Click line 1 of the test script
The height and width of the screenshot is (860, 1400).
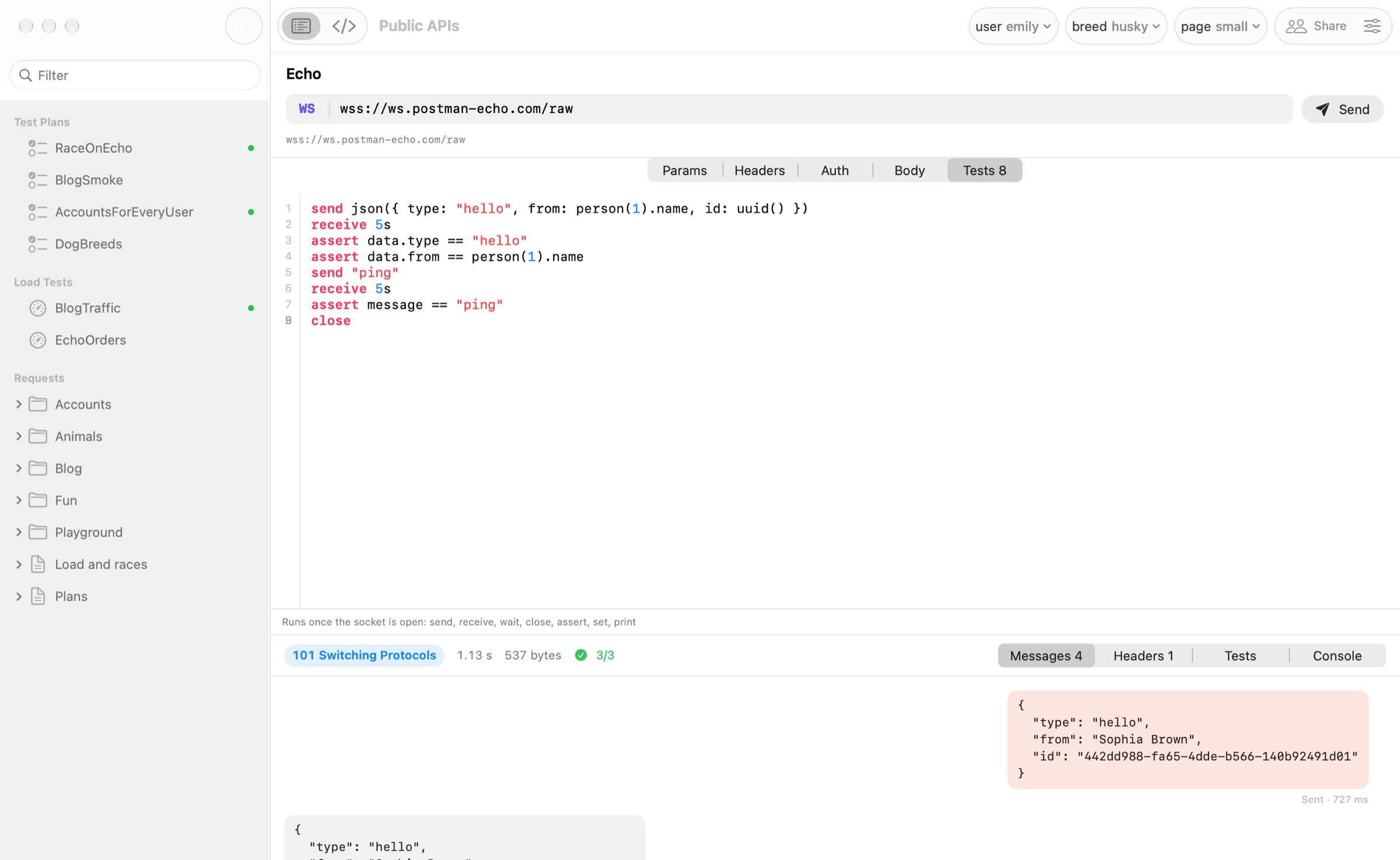[x=559, y=208]
